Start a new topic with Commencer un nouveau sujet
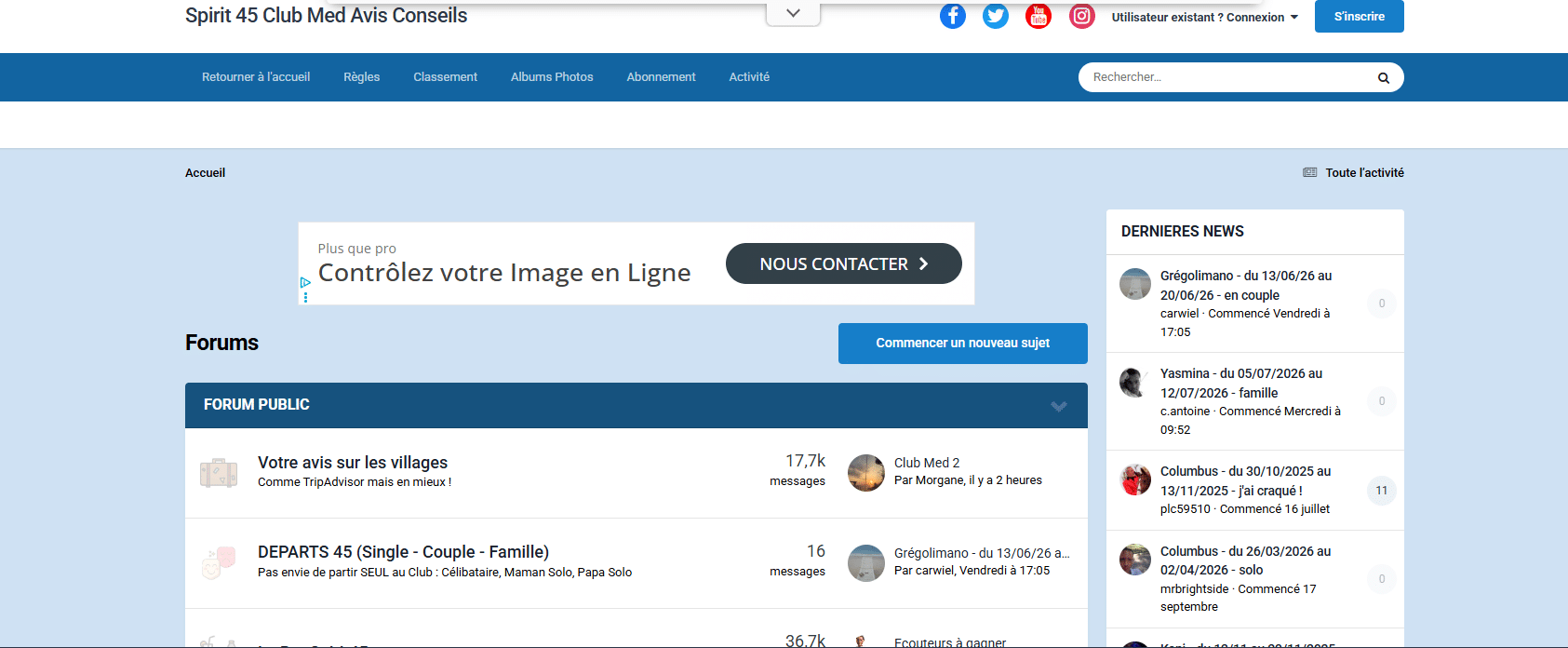Viewport: 1568px width, 648px height. [x=962, y=344]
